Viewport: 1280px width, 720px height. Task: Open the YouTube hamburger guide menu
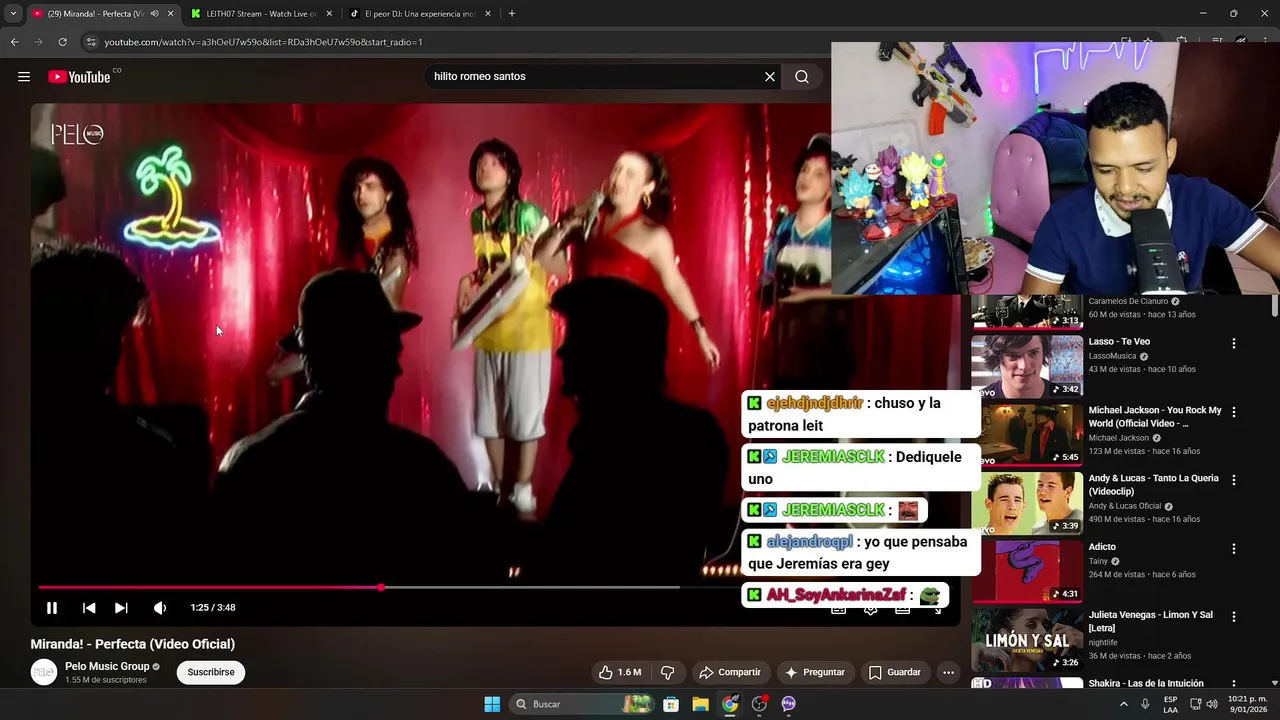click(24, 77)
